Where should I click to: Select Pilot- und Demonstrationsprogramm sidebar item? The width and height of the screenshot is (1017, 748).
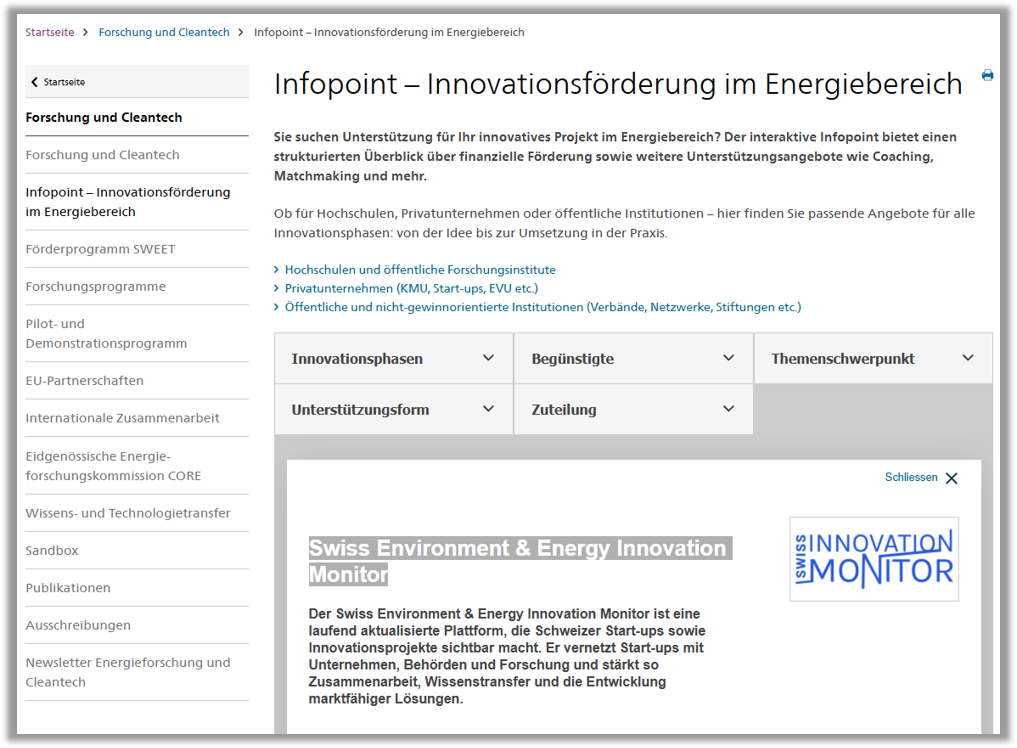click(x=106, y=333)
